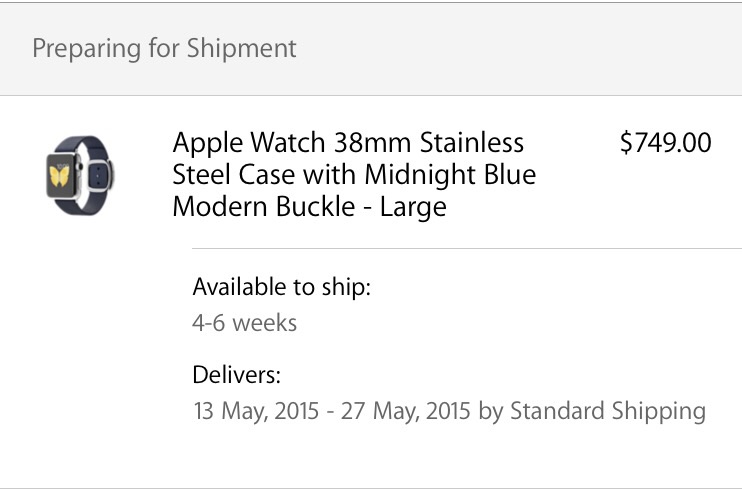Open the Apple Watch product thumbnail
The height and width of the screenshot is (489, 742).
pos(80,176)
